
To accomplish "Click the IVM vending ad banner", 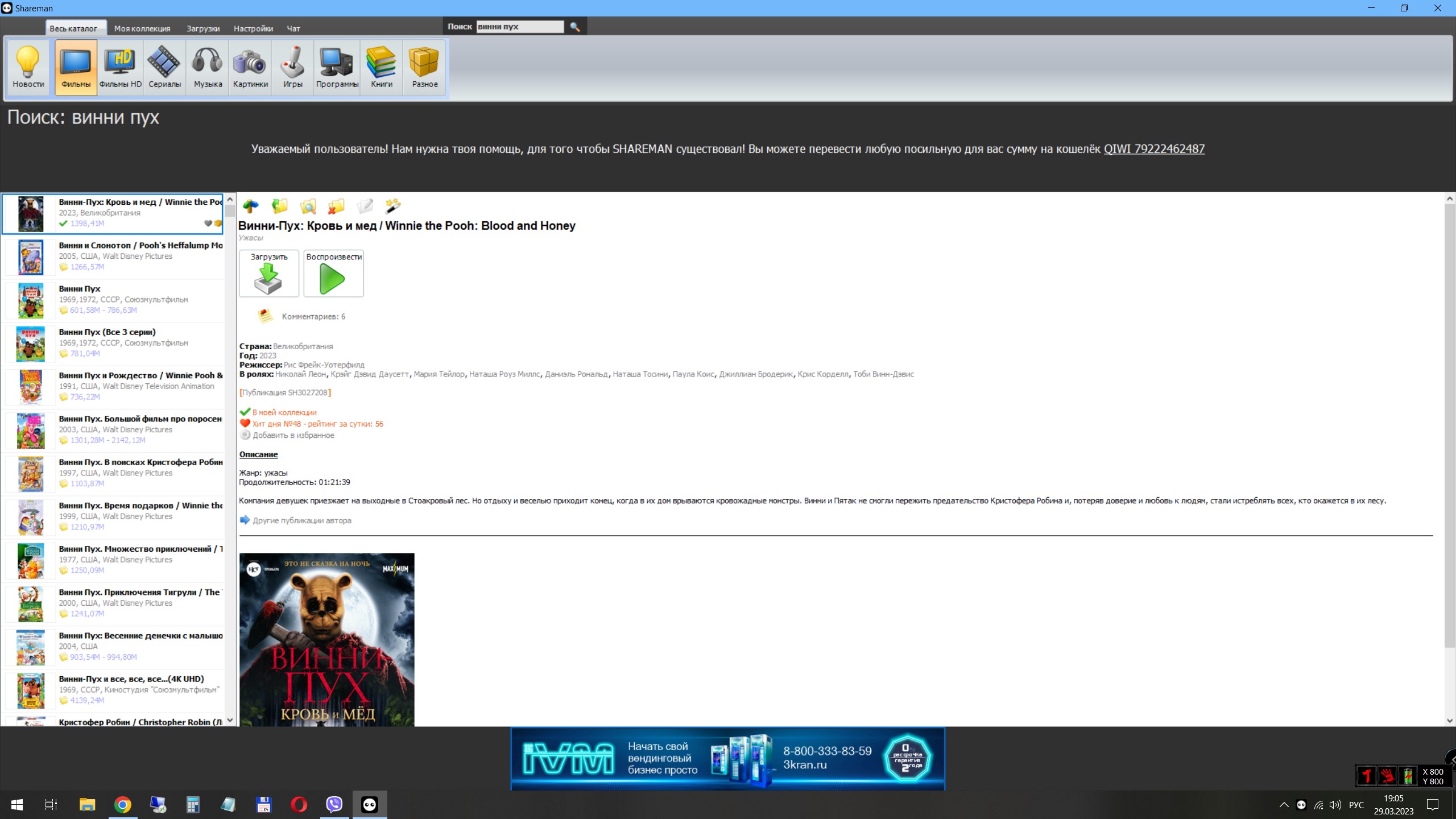I will click(x=728, y=759).
